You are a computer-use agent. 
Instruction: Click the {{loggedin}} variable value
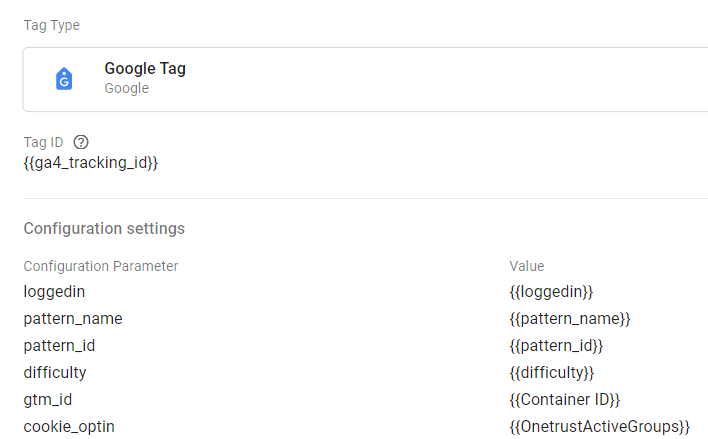[551, 291]
